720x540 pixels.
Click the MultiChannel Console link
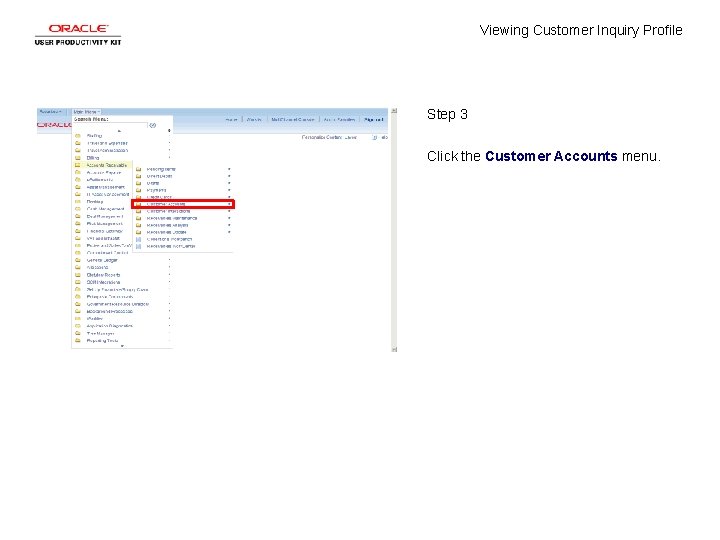[293, 119]
